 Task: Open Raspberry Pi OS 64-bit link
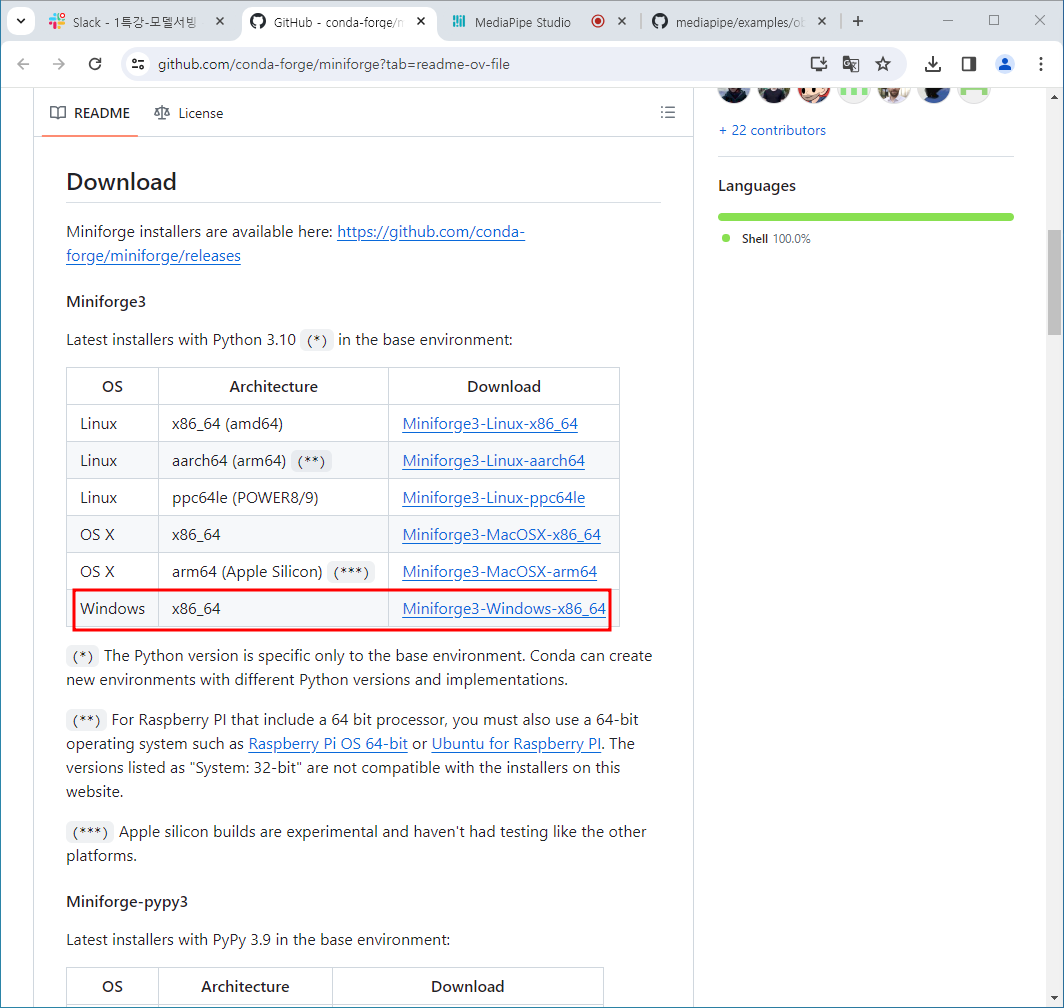tap(328, 744)
